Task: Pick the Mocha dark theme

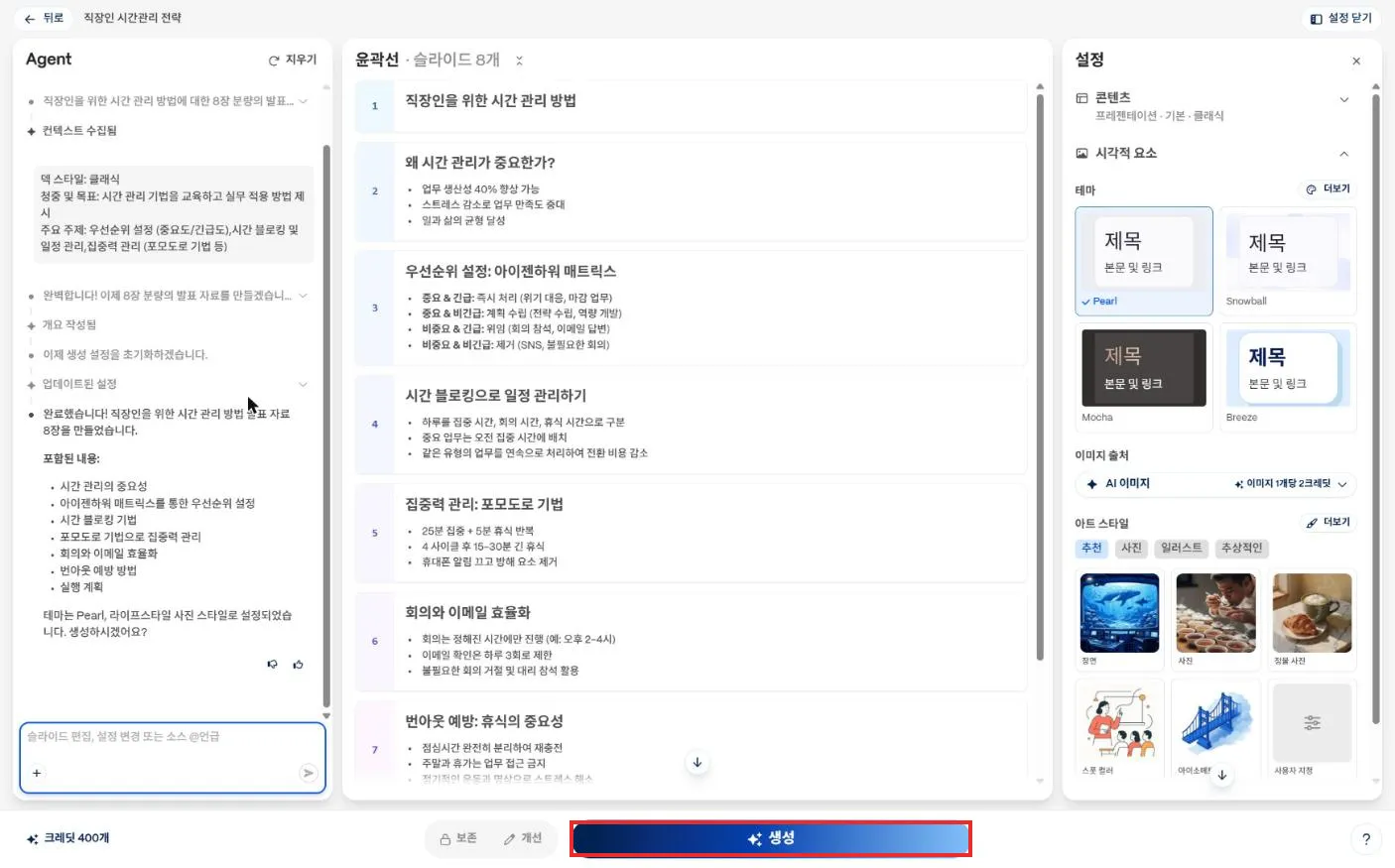Action: 1144,377
